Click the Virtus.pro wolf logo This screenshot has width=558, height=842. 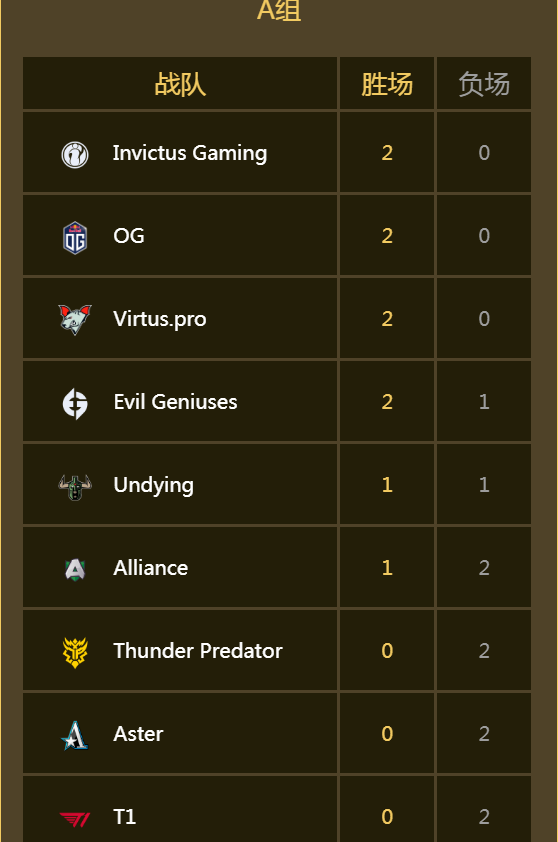[75, 320]
